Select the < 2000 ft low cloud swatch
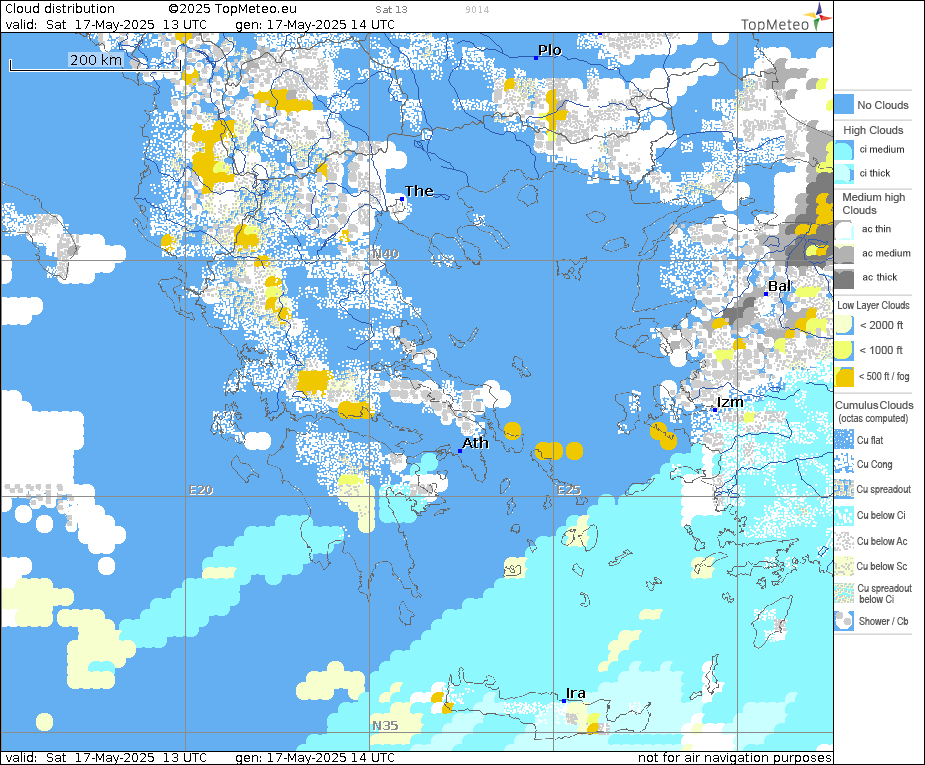 click(x=844, y=326)
